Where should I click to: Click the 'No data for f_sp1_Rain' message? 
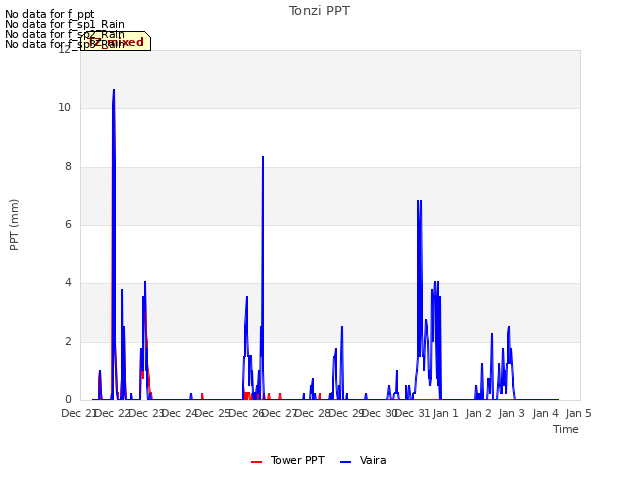65,24
